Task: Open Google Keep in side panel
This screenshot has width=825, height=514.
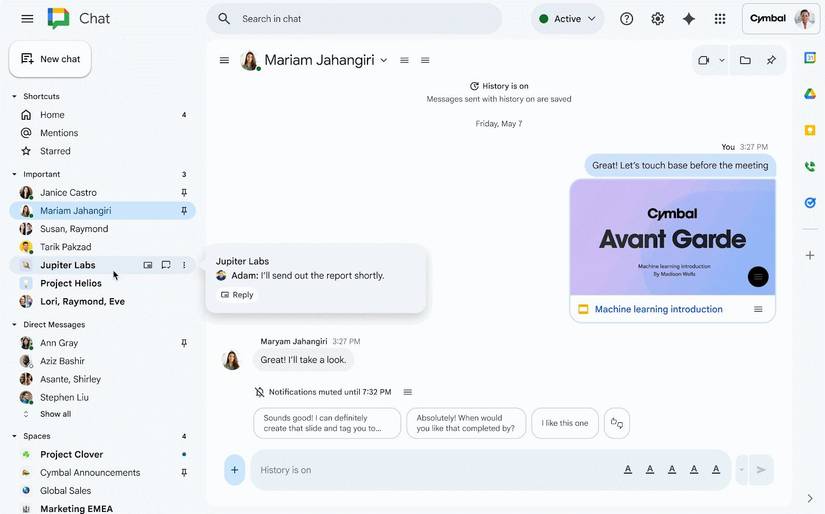Action: tap(810, 130)
